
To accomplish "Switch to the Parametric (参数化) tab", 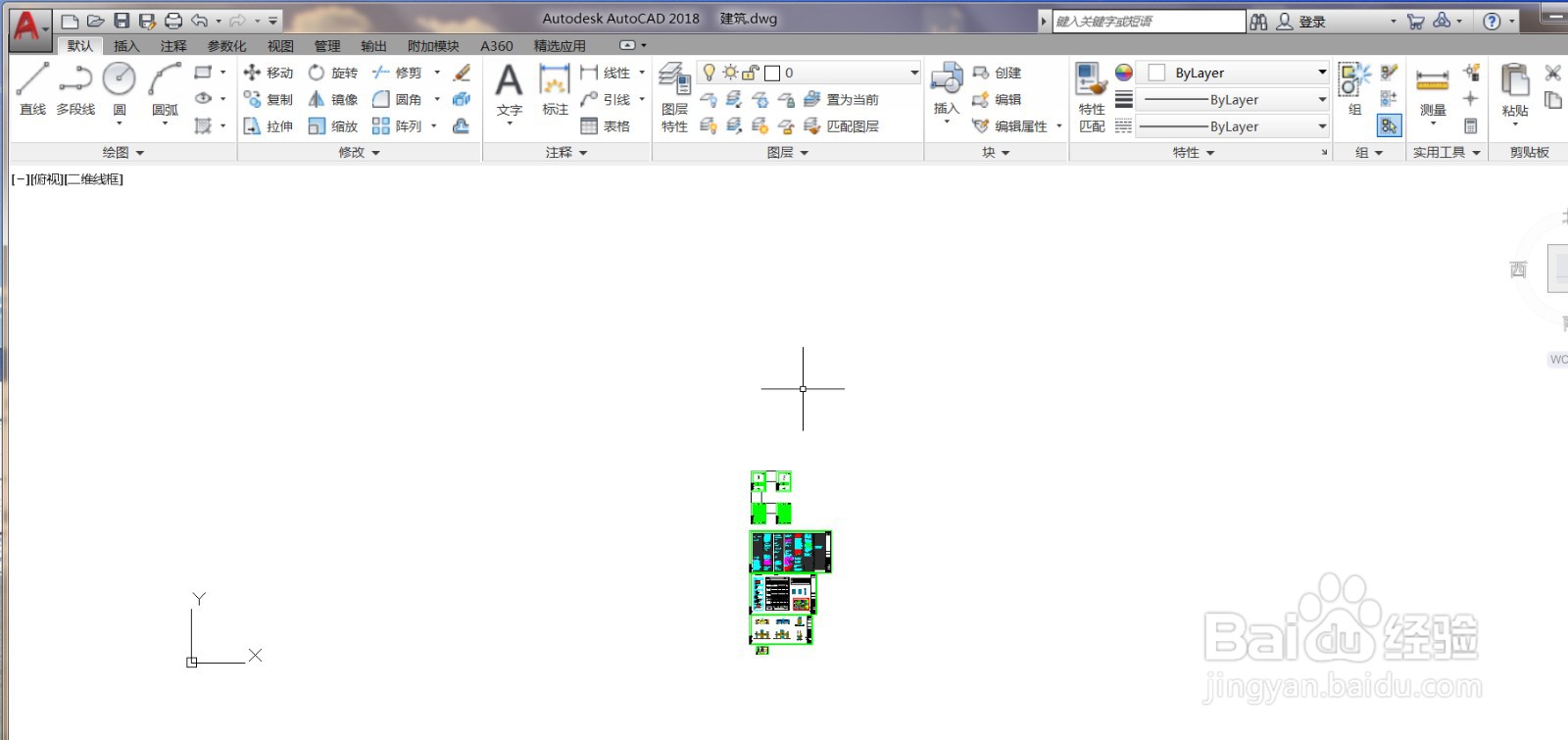I will coord(227,46).
